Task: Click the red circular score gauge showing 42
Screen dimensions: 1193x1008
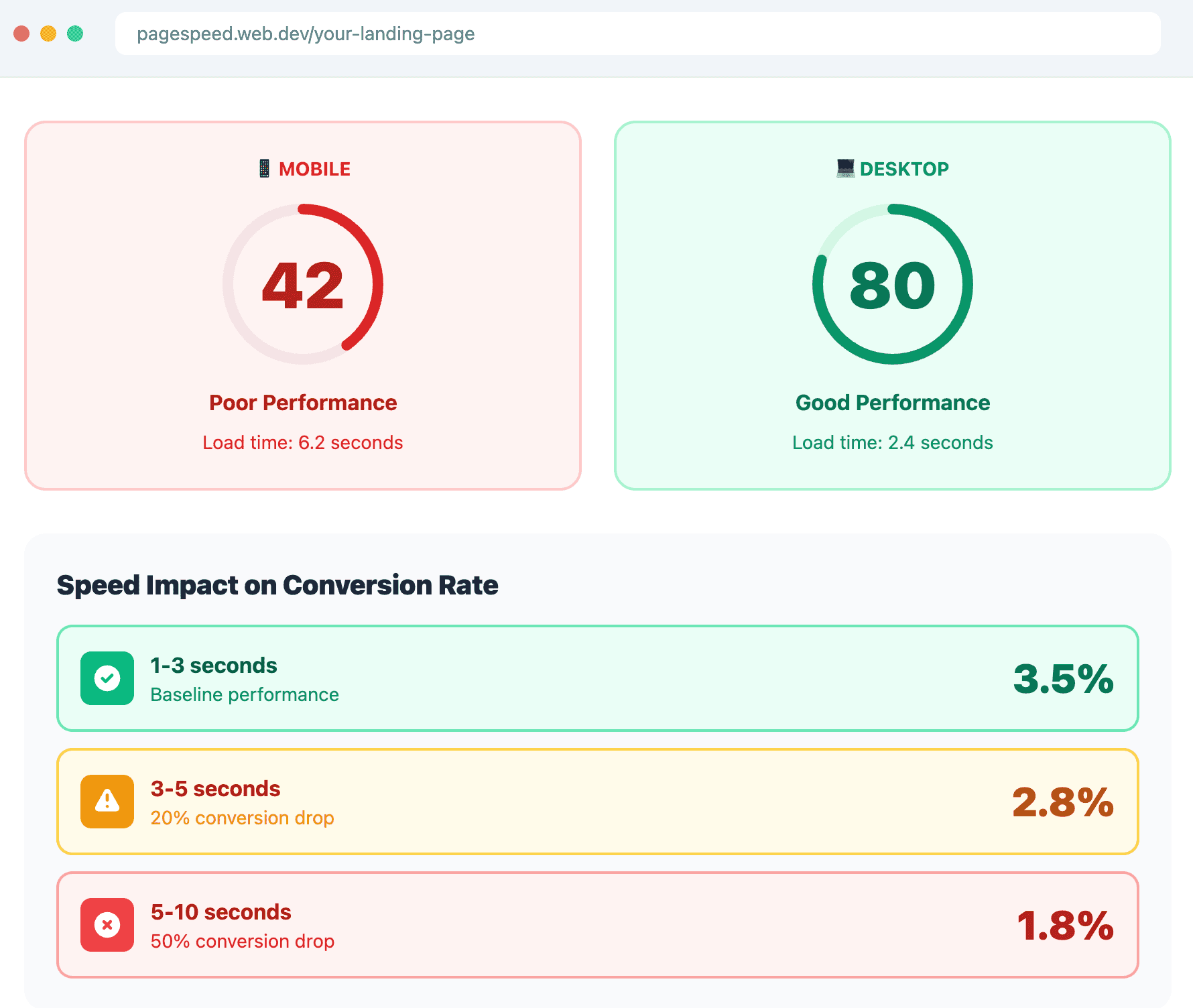Action: pyautogui.click(x=303, y=285)
